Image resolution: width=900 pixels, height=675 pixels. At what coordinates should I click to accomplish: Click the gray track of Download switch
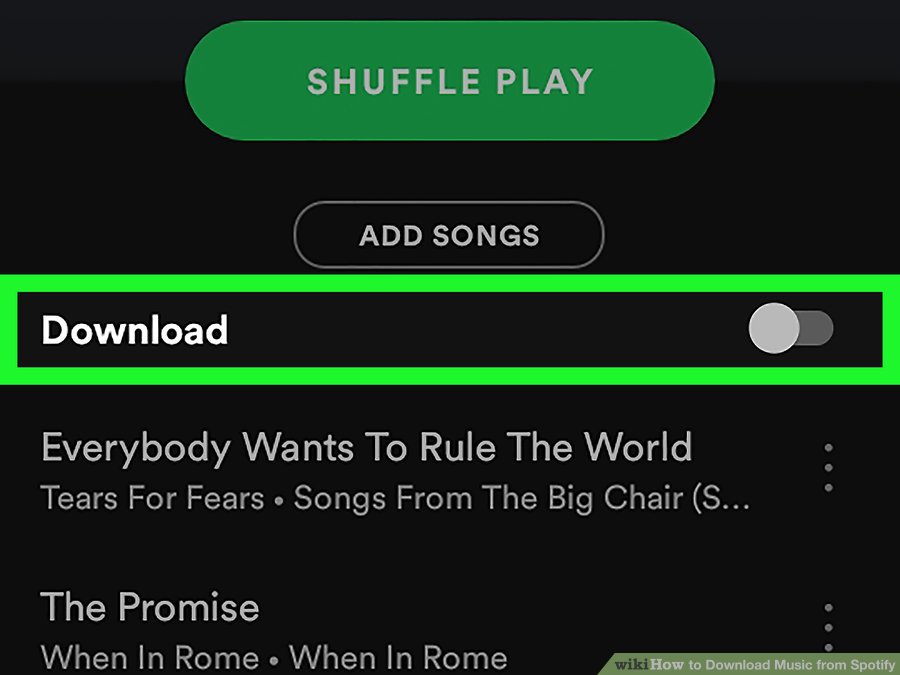click(x=817, y=328)
